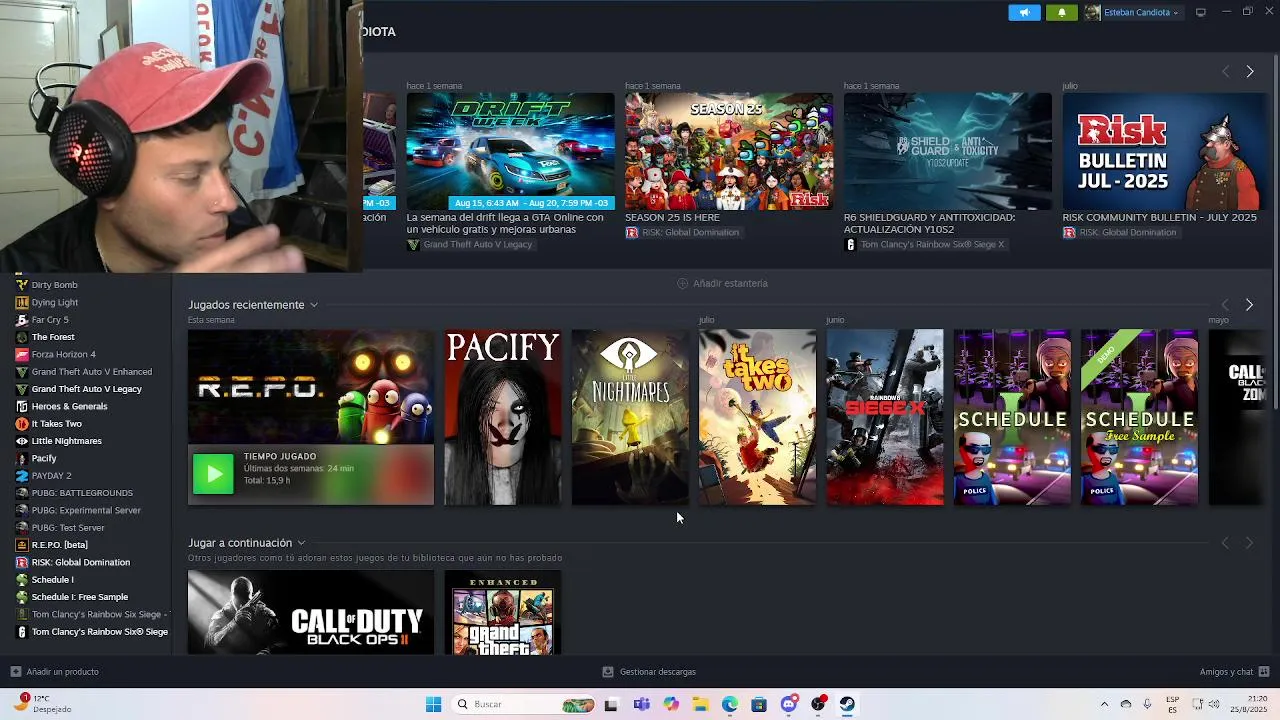
Task: Select PUBG: Experimental Server entry
Action: pos(85,510)
